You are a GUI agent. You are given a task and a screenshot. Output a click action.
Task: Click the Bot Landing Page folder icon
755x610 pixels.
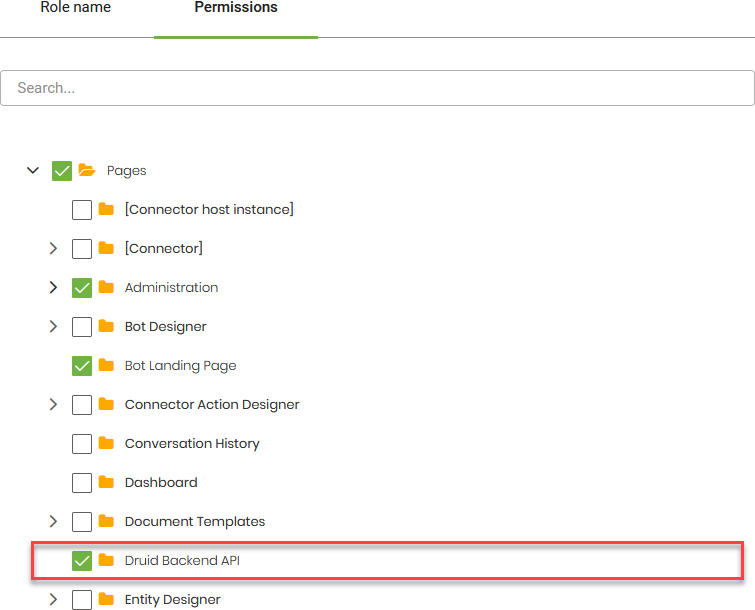click(106, 366)
